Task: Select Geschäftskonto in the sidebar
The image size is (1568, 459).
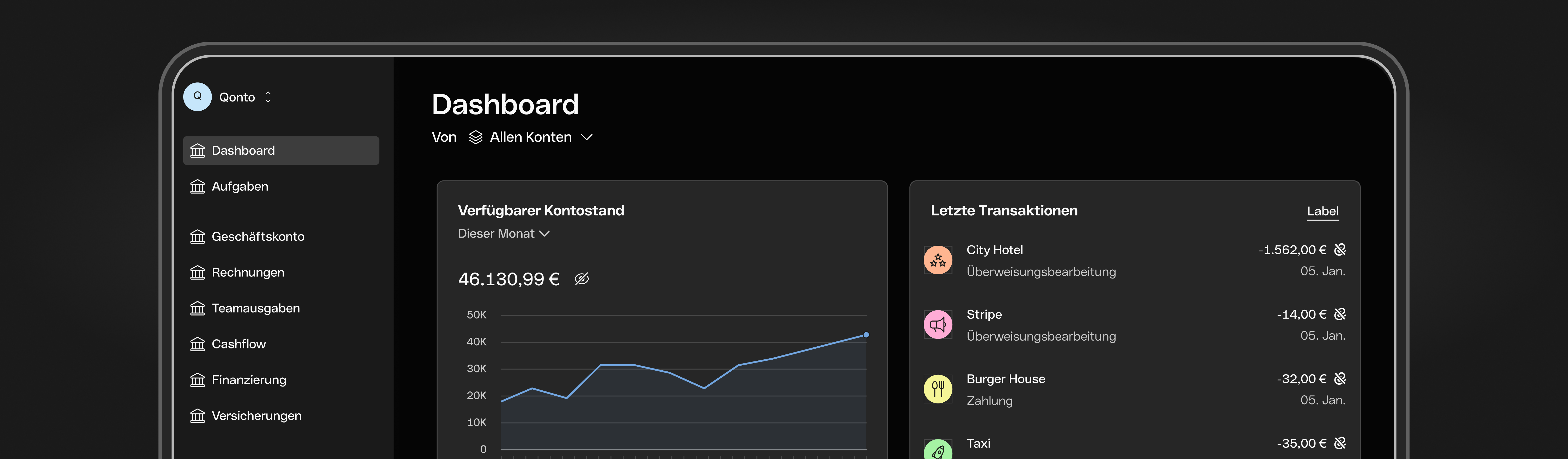Action: coord(258,236)
